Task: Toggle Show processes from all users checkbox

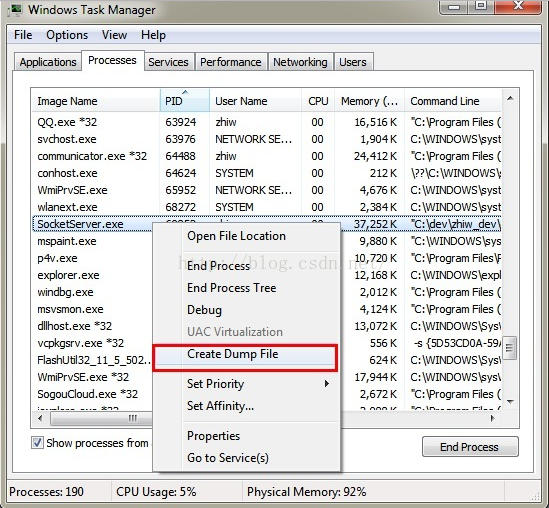Action: tap(37, 443)
